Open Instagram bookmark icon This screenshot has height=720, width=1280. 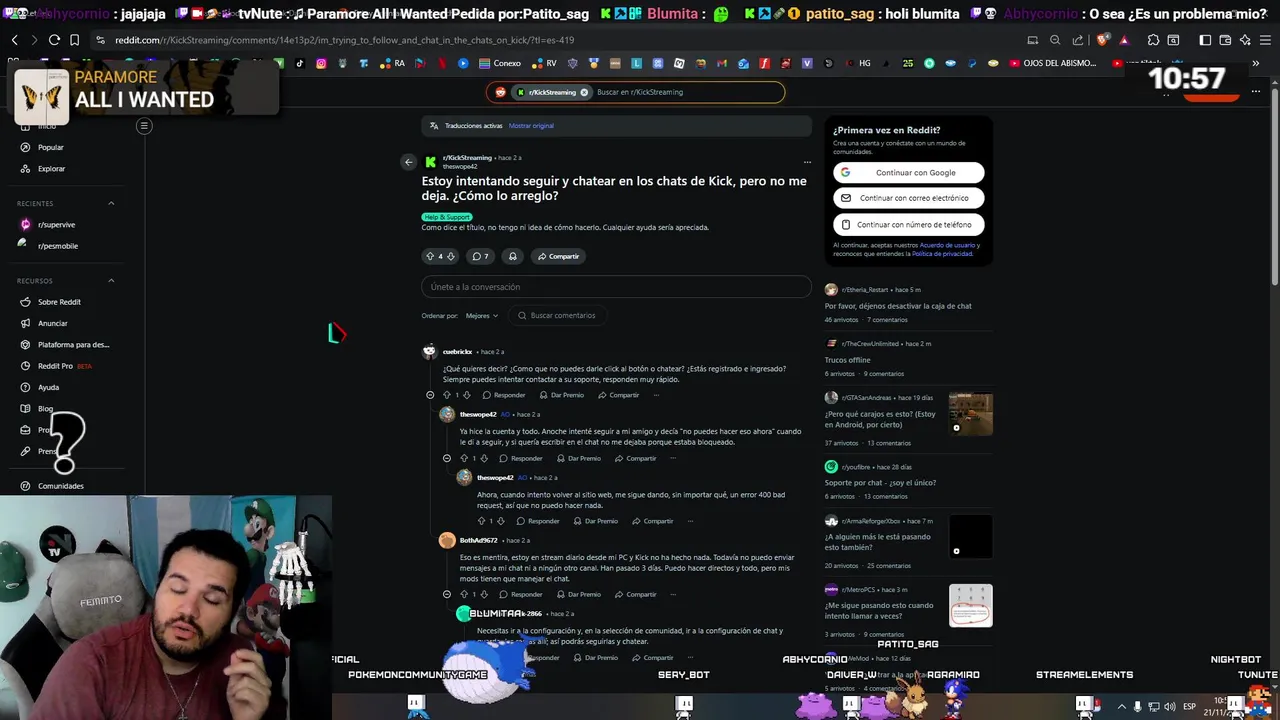(x=321, y=63)
